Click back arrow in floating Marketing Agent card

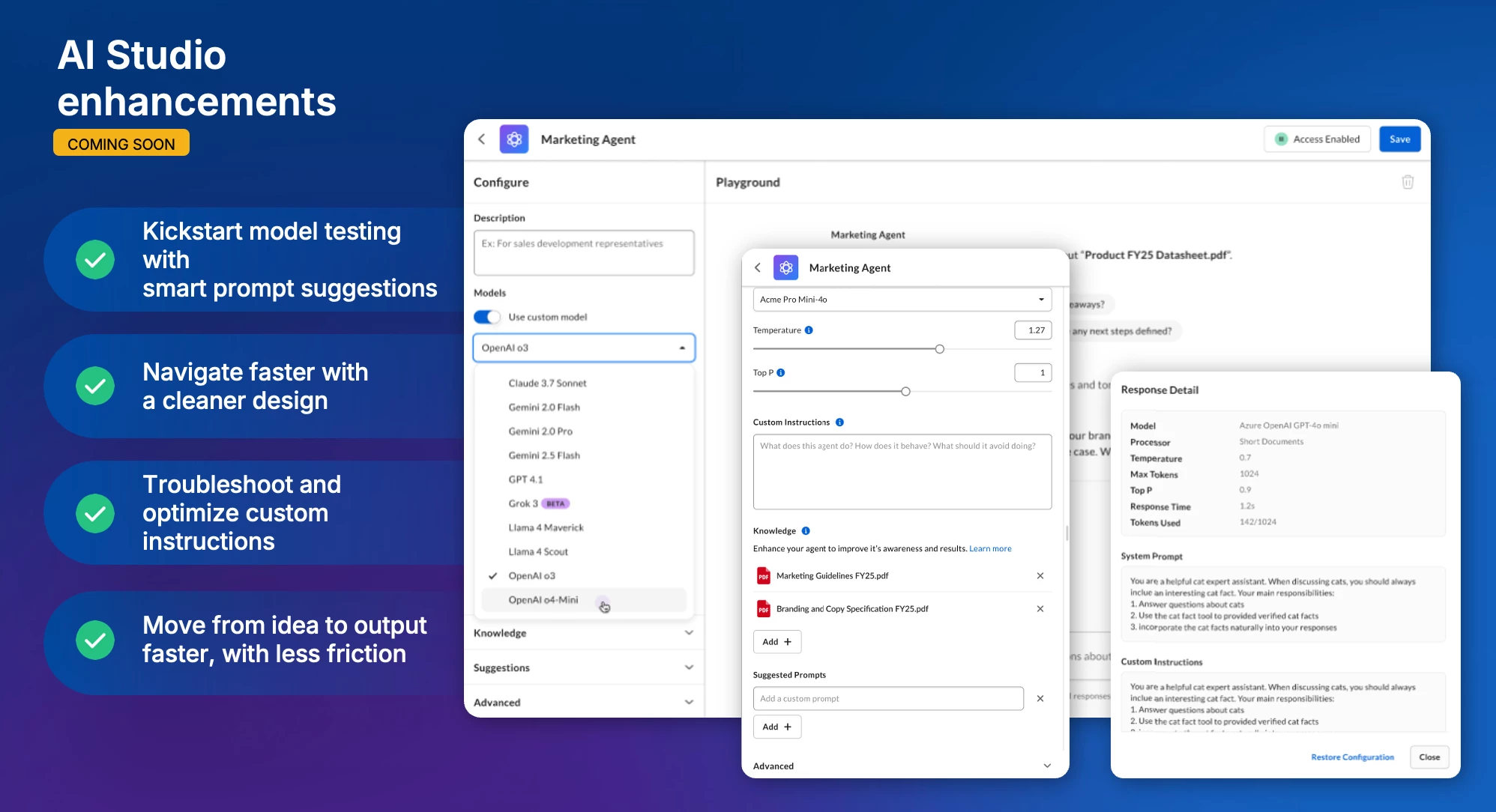(758, 267)
